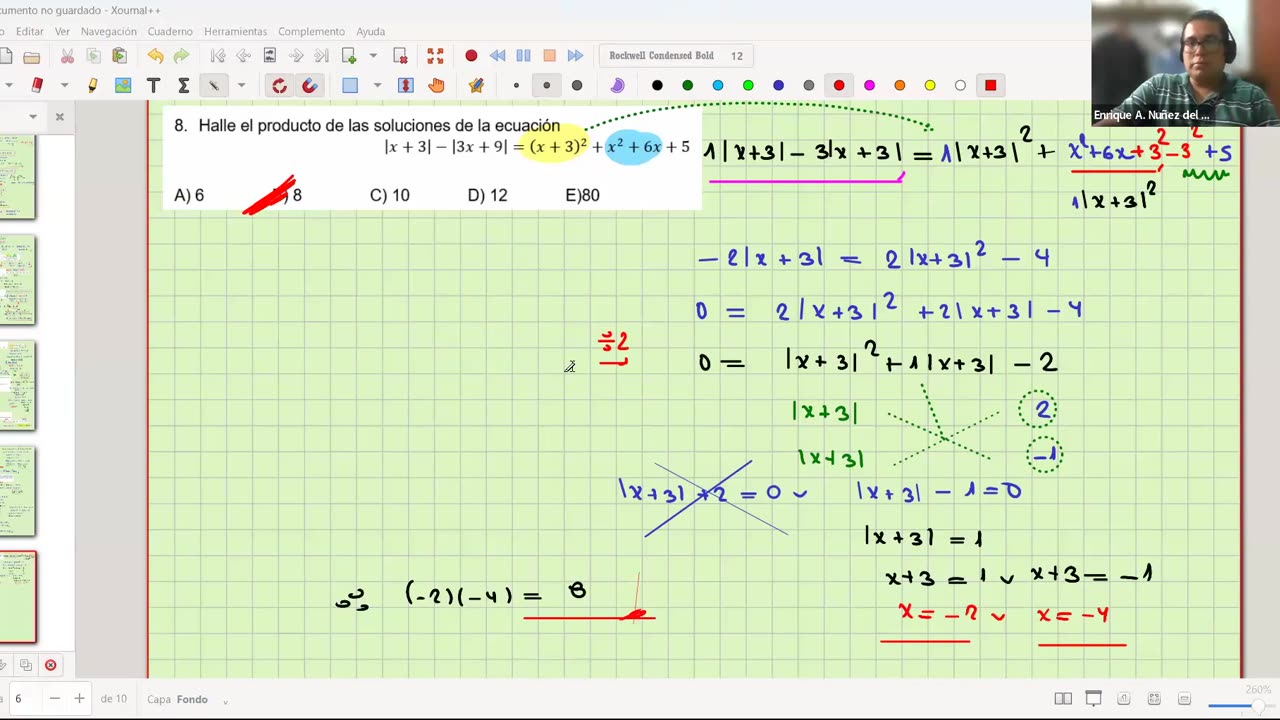Go to the previous page
This screenshot has width=1280, height=720.
[244, 56]
